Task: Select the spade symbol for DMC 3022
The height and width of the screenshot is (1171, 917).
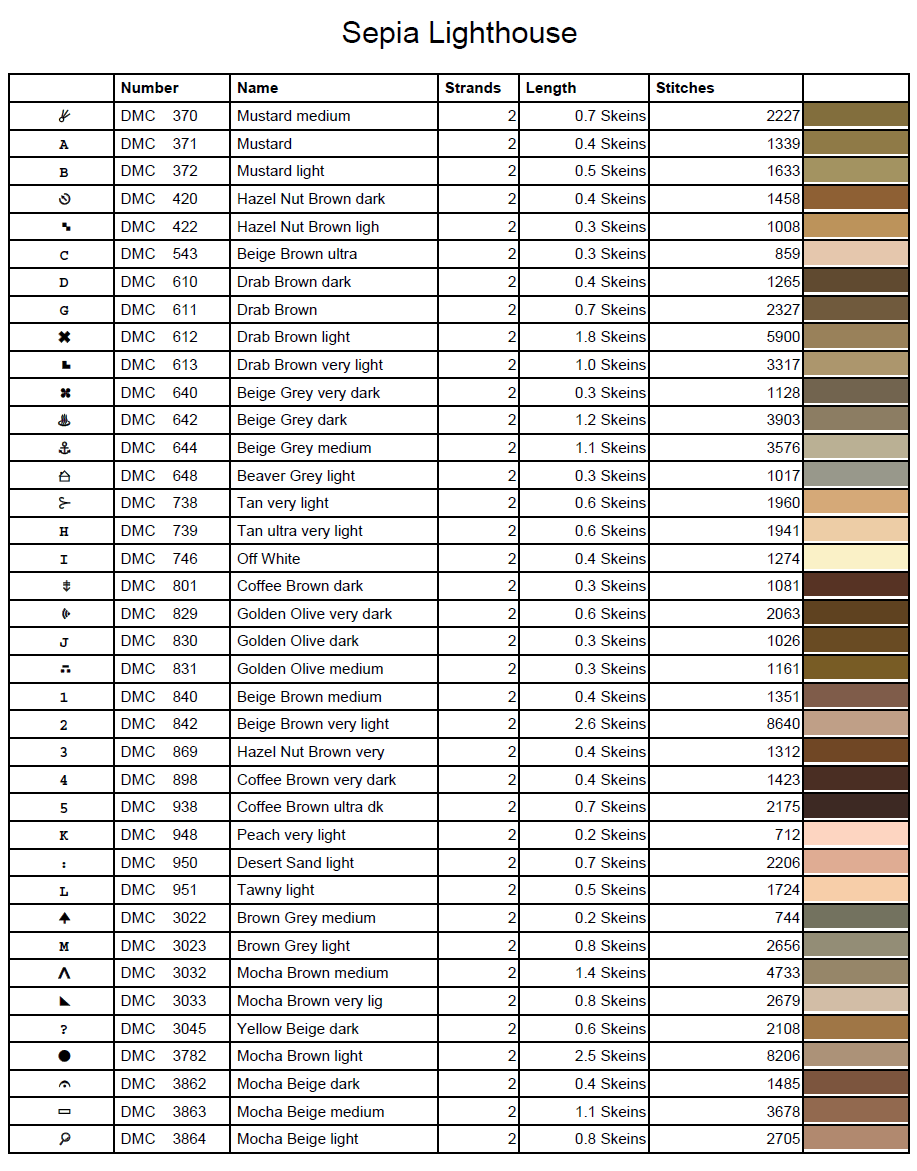Action: tap(65, 918)
